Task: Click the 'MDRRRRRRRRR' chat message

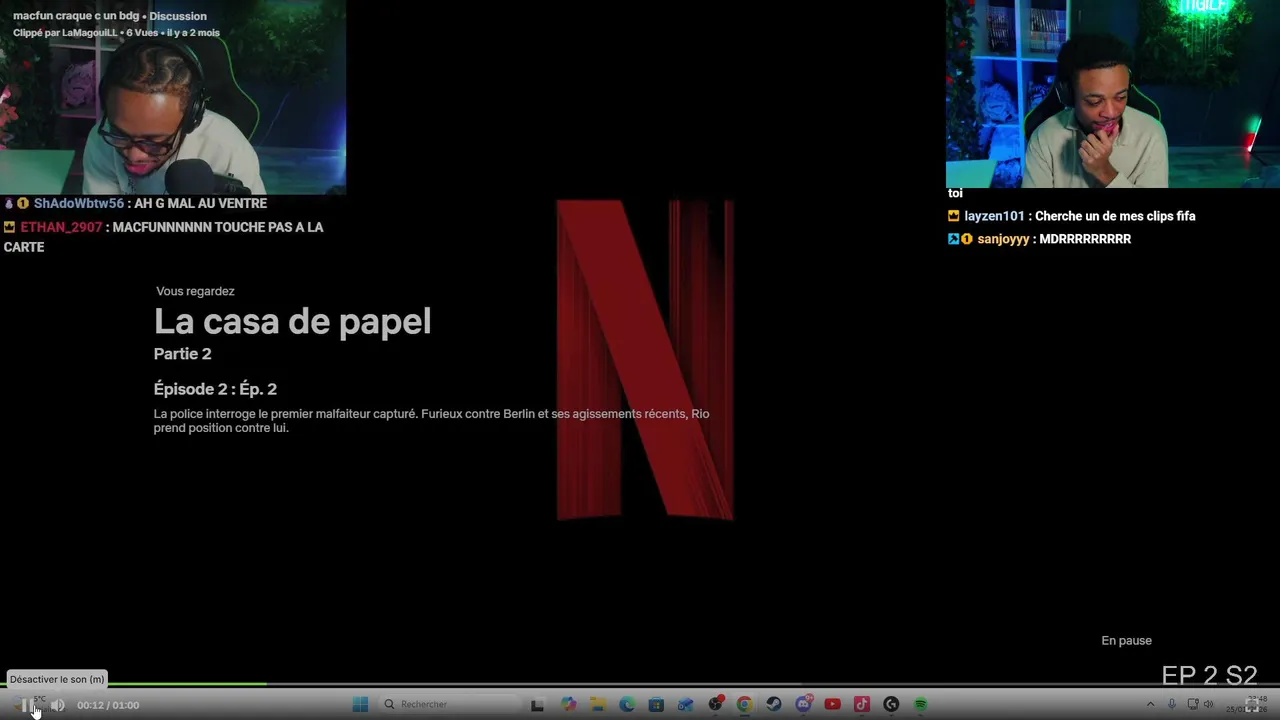Action: click(1085, 239)
